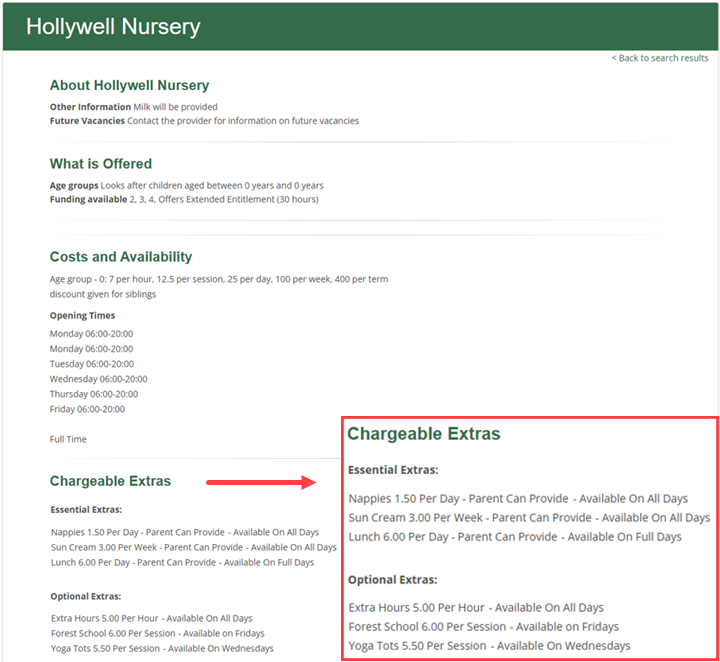Select the About Hollywell Nursery heading

point(129,86)
